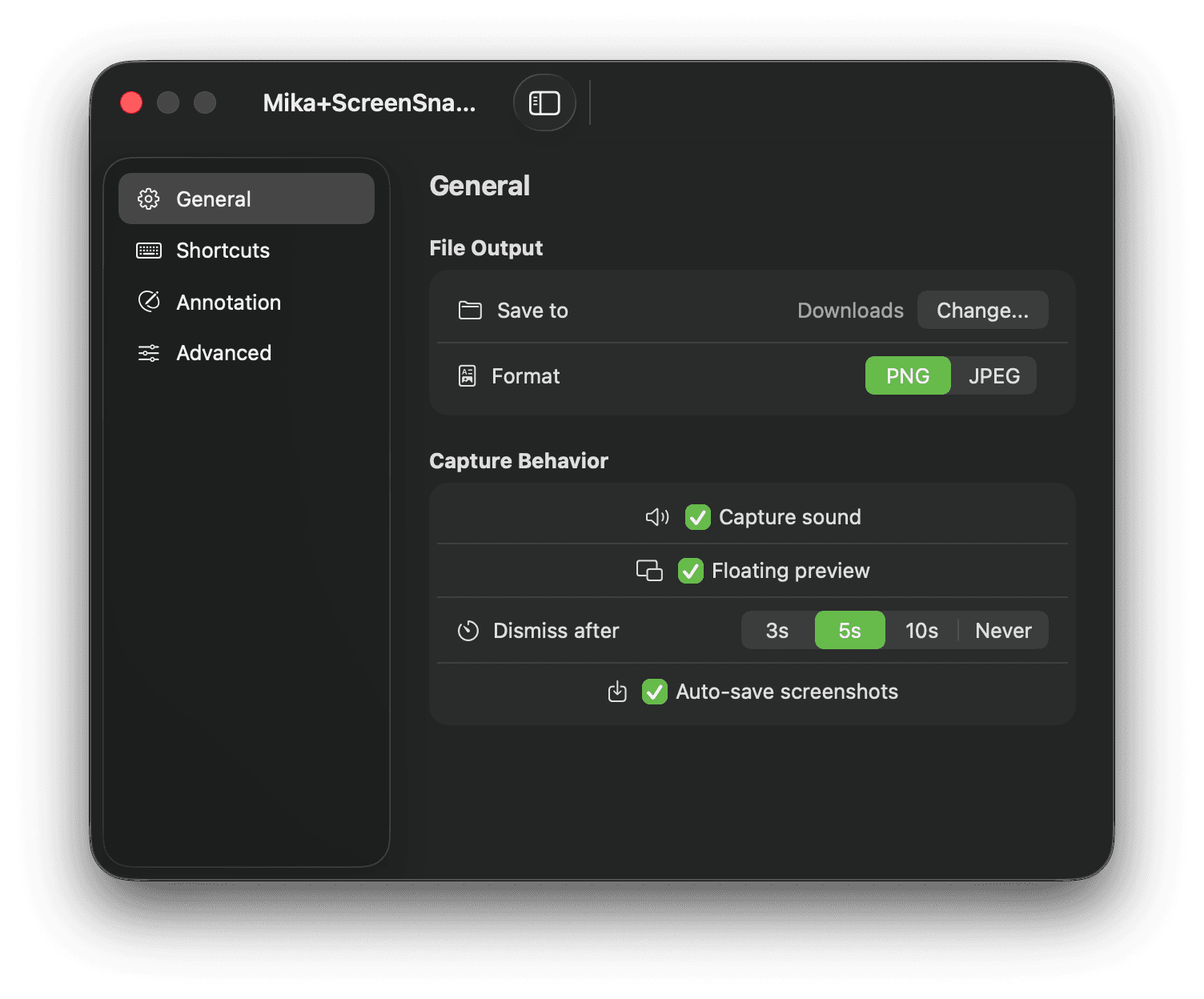This screenshot has height=999, width=1204.
Task: Click the Dismiss after label
Action: click(x=556, y=631)
